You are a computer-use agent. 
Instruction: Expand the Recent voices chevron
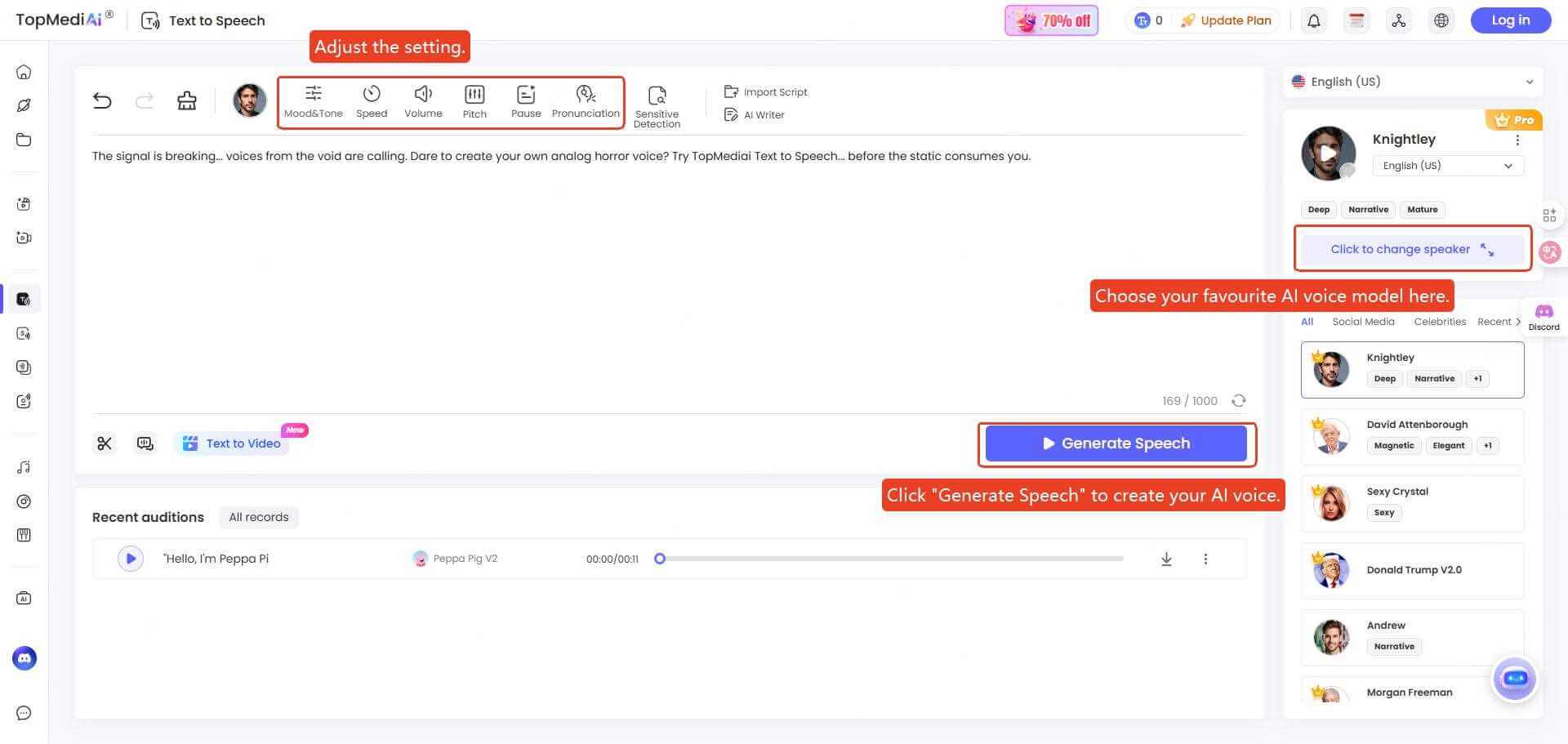click(x=1519, y=321)
